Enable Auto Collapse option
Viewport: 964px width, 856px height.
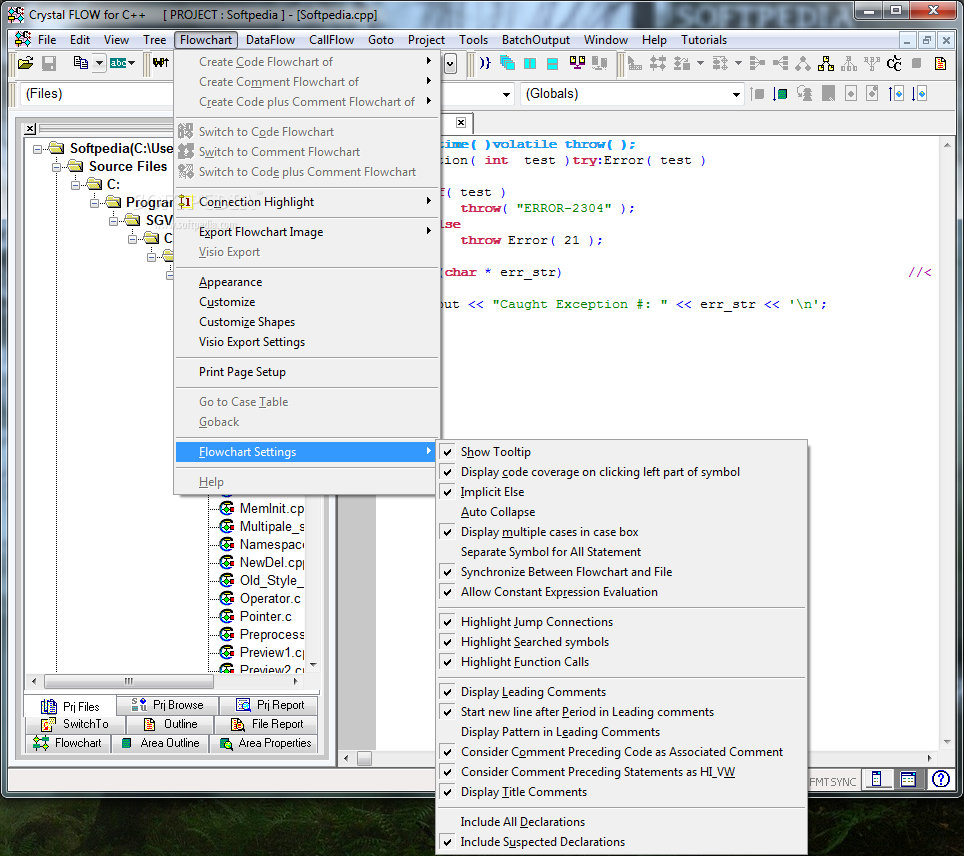point(498,512)
